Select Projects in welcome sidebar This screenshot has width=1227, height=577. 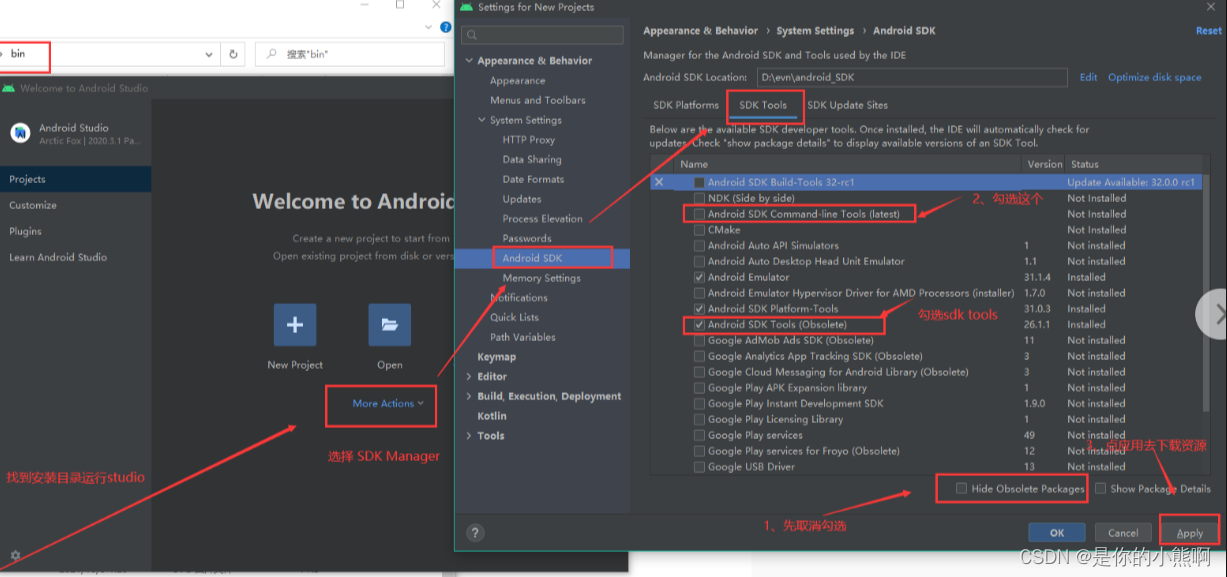click(x=75, y=179)
